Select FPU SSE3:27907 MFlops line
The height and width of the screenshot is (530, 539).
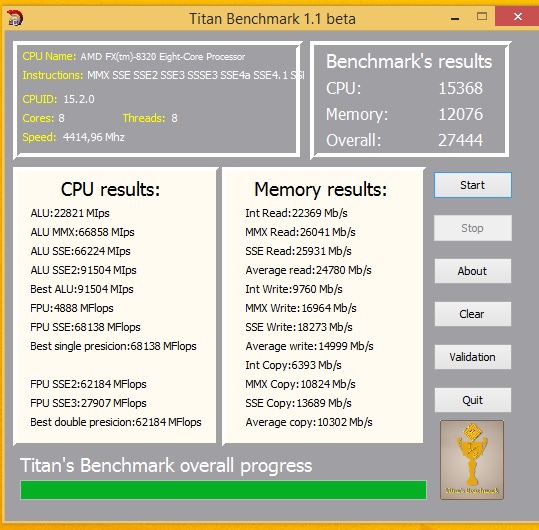coord(88,403)
